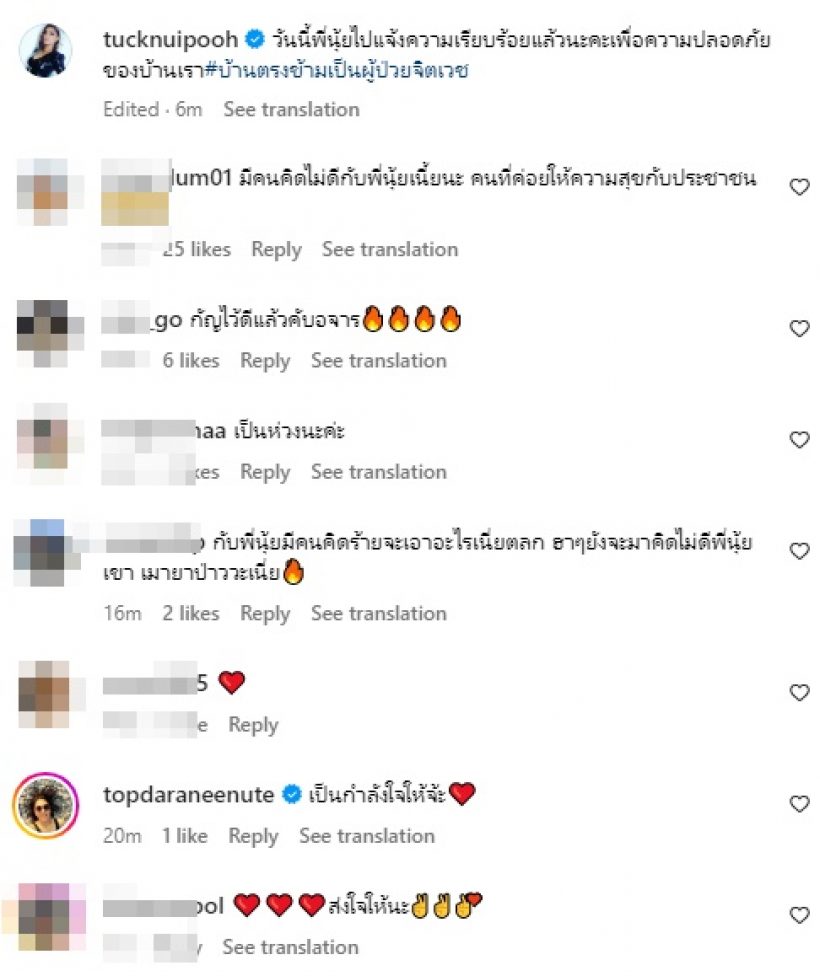This screenshot has width=820, height=976.
Task: Open topdaraneenute's story avatar
Action: (x=45, y=806)
